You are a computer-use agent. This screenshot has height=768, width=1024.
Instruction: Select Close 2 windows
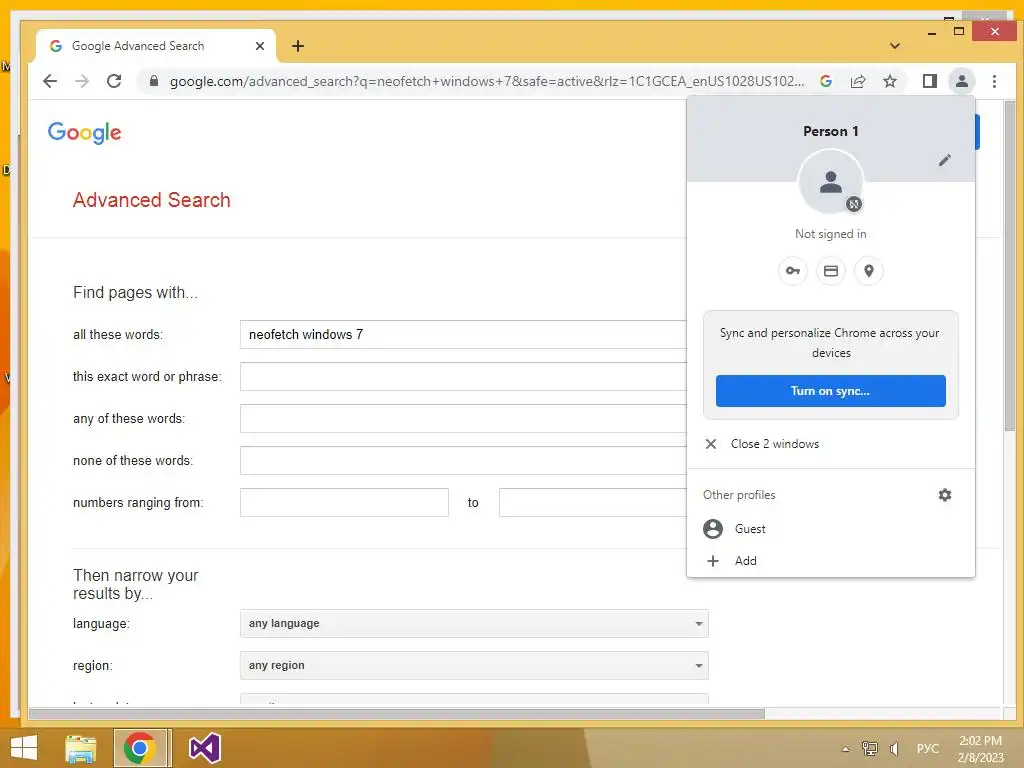[831, 444]
